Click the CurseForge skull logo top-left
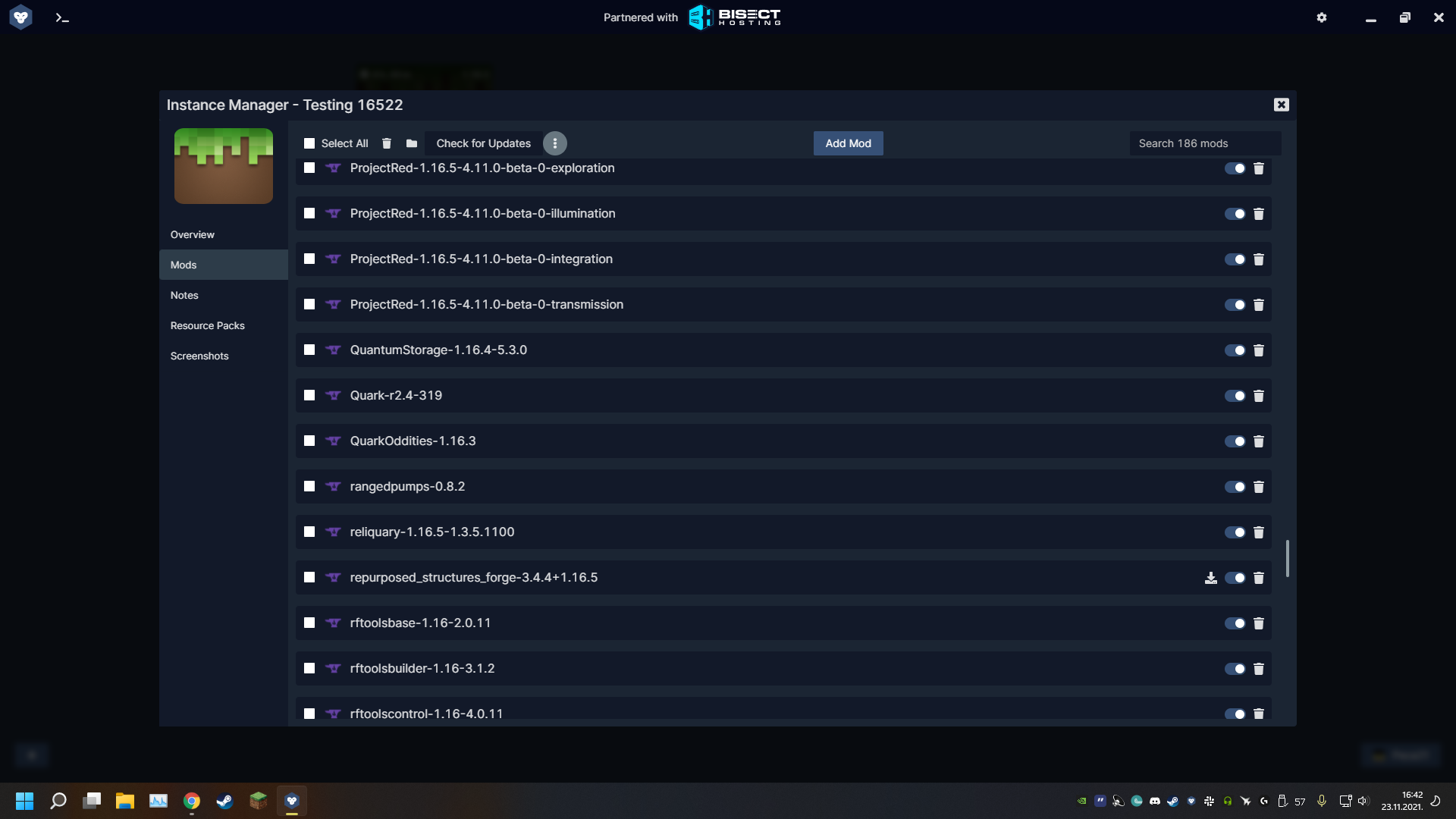 pyautogui.click(x=20, y=17)
